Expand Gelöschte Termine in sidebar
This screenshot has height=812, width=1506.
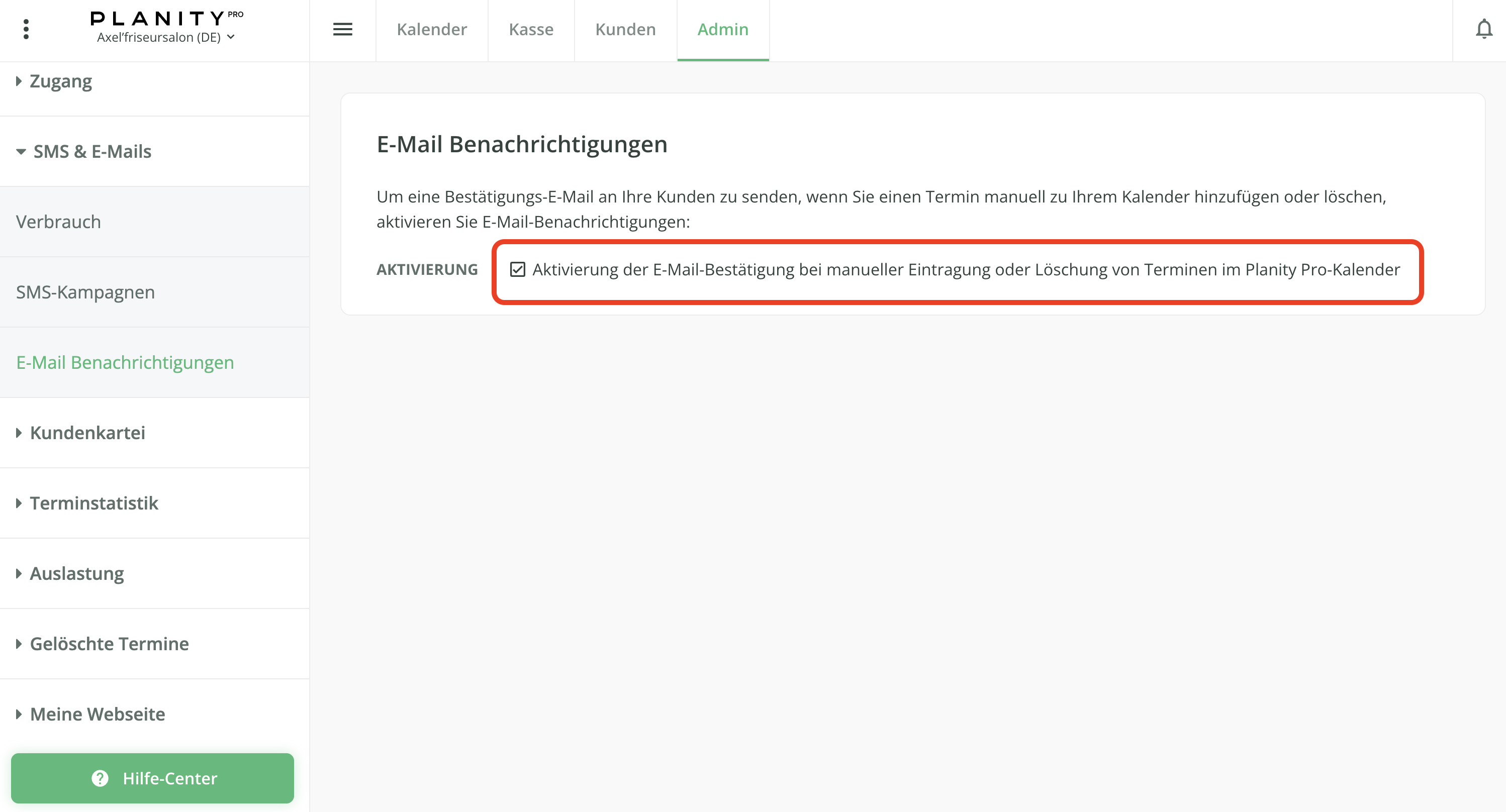tap(109, 644)
